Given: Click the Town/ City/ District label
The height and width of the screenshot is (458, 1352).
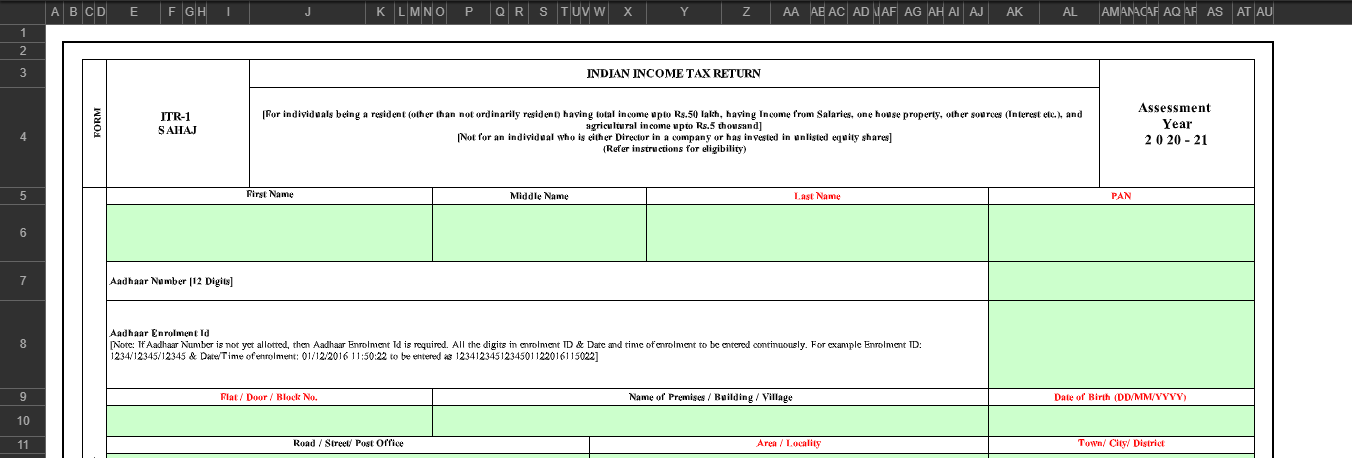Looking at the screenshot, I should tap(1121, 443).
